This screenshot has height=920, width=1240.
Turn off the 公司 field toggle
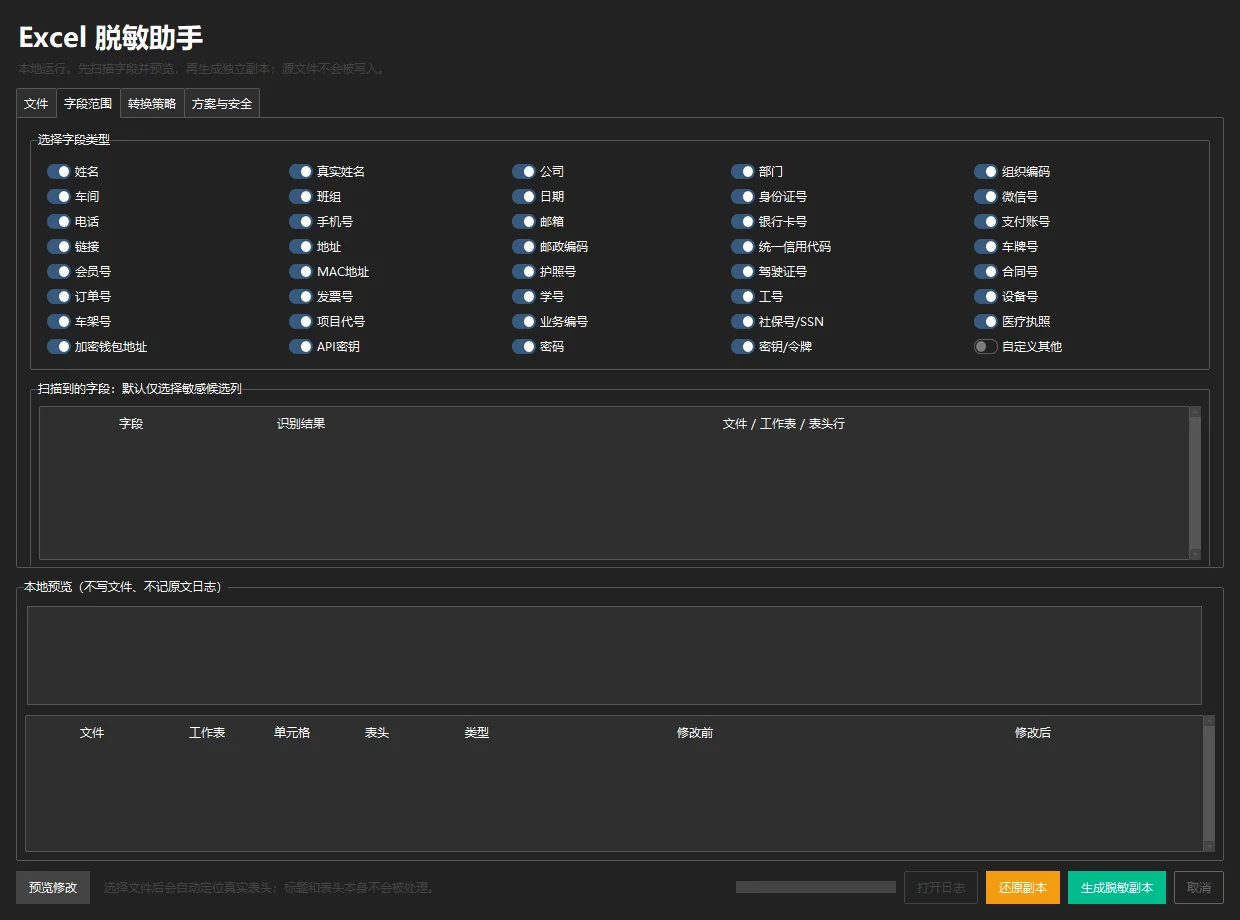tap(524, 172)
